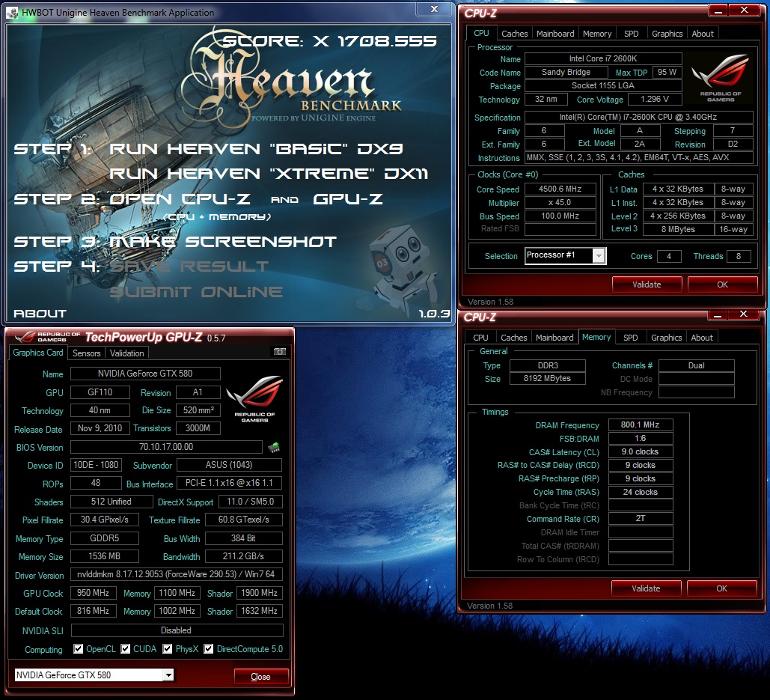Open the Mainboard tab in the upper CPU-Z
This screenshot has height=700, width=770.
click(x=555, y=33)
